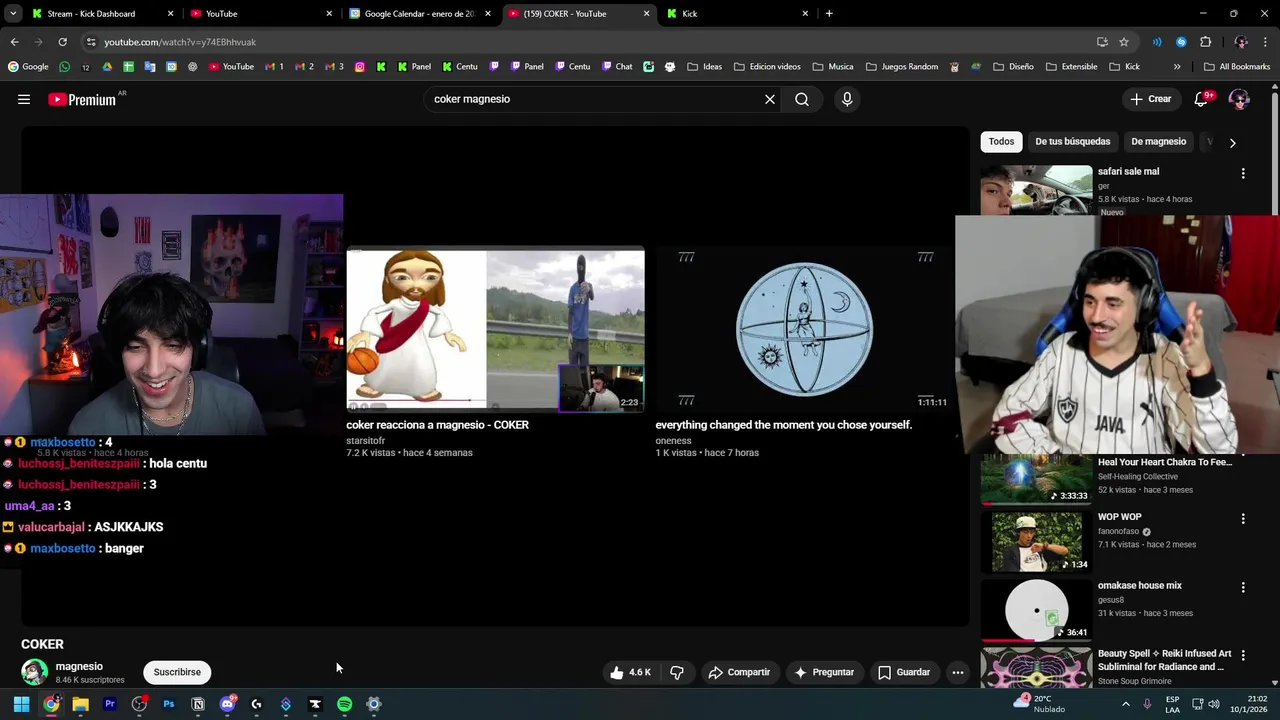Open Spotify from the taskbar

tap(344, 704)
